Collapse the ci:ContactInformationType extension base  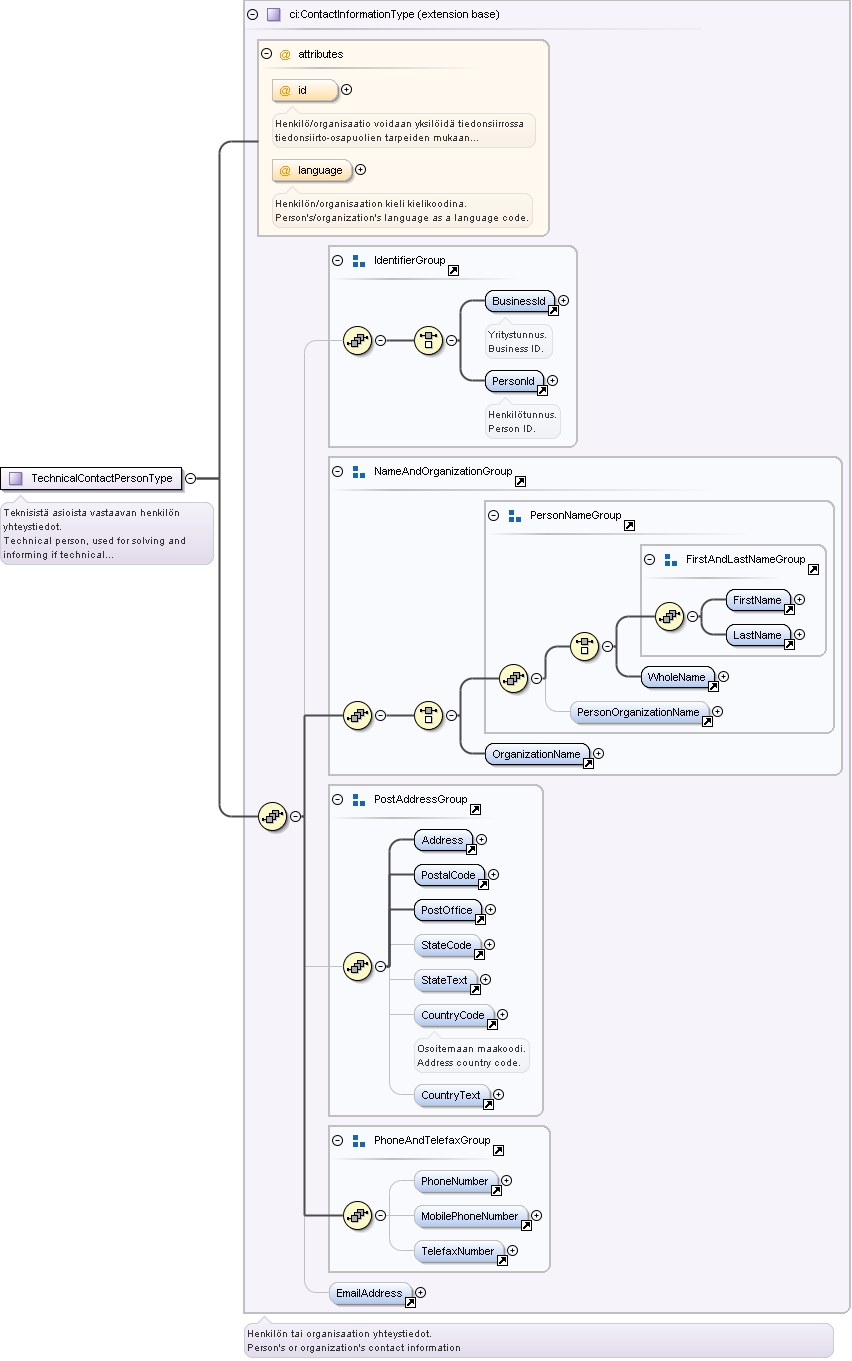(253, 15)
